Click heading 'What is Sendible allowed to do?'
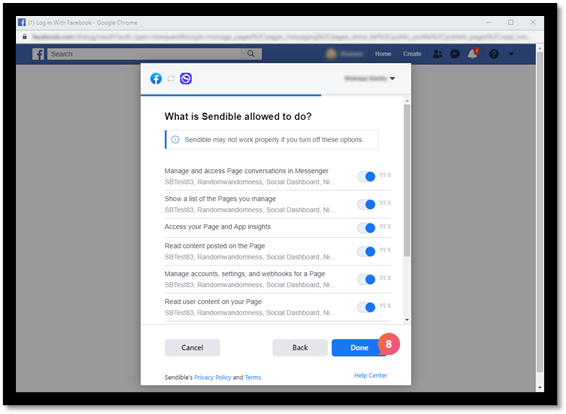 [238, 117]
